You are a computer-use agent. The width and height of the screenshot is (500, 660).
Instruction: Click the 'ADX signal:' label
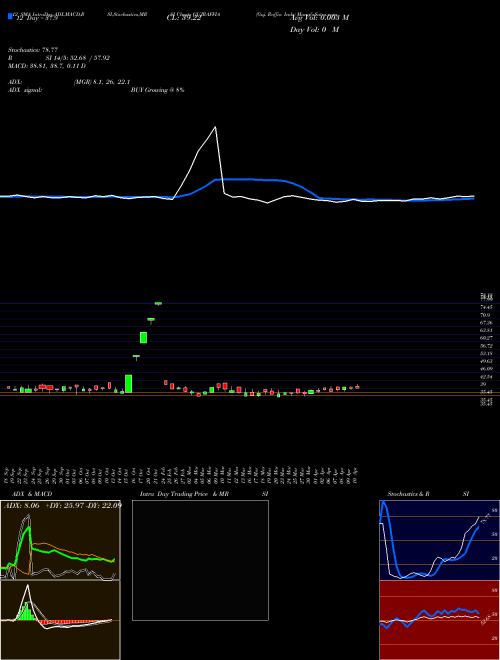(x=25, y=90)
